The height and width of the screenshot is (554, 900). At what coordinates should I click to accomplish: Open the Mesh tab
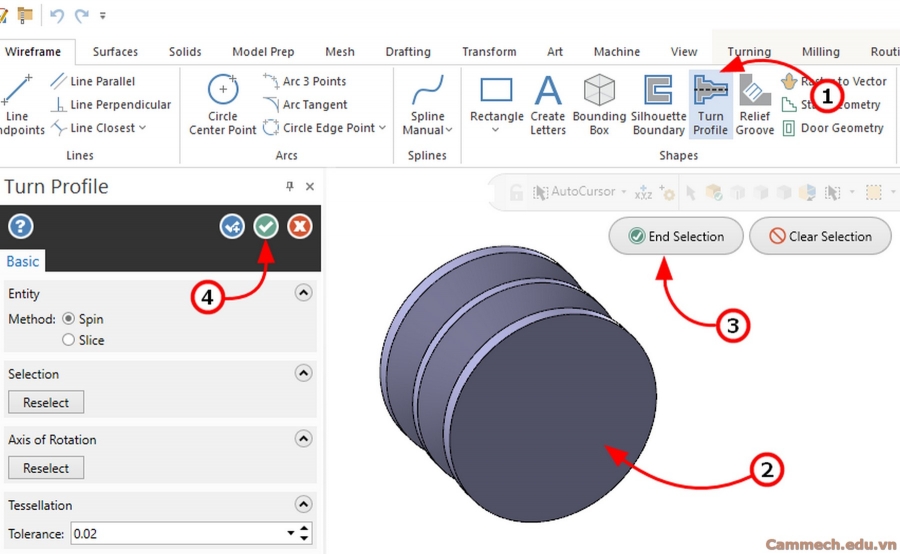point(340,52)
